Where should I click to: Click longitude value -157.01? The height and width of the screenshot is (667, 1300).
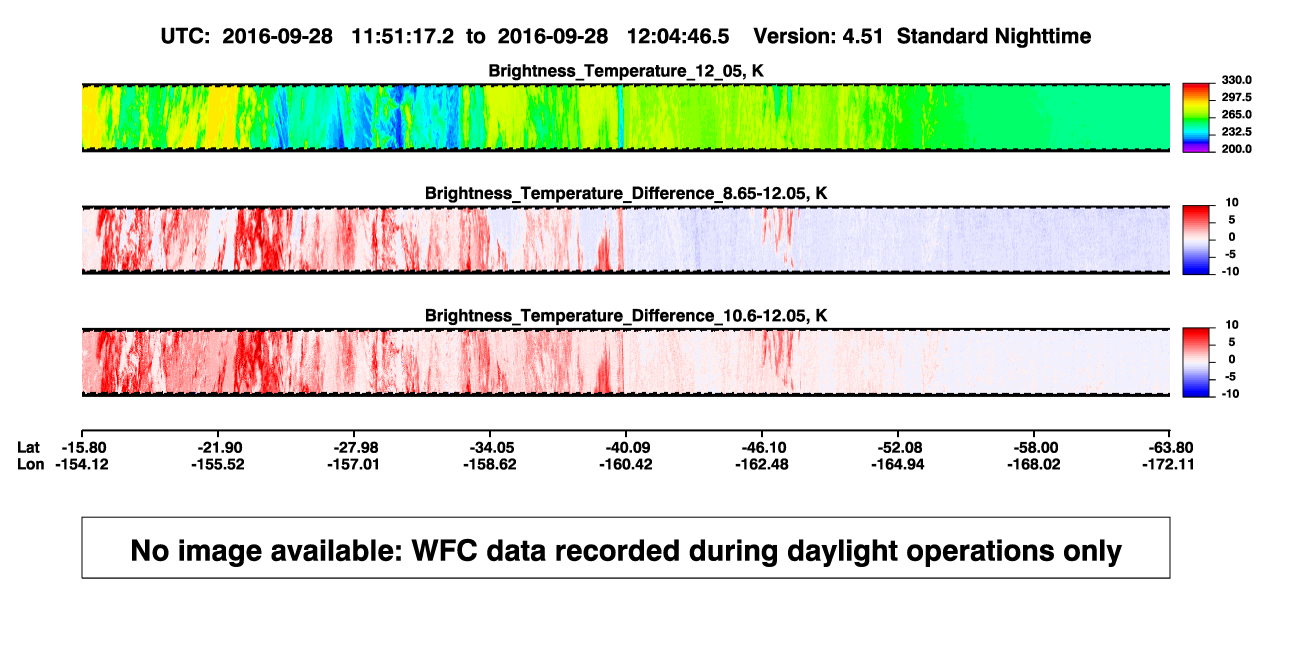click(354, 464)
